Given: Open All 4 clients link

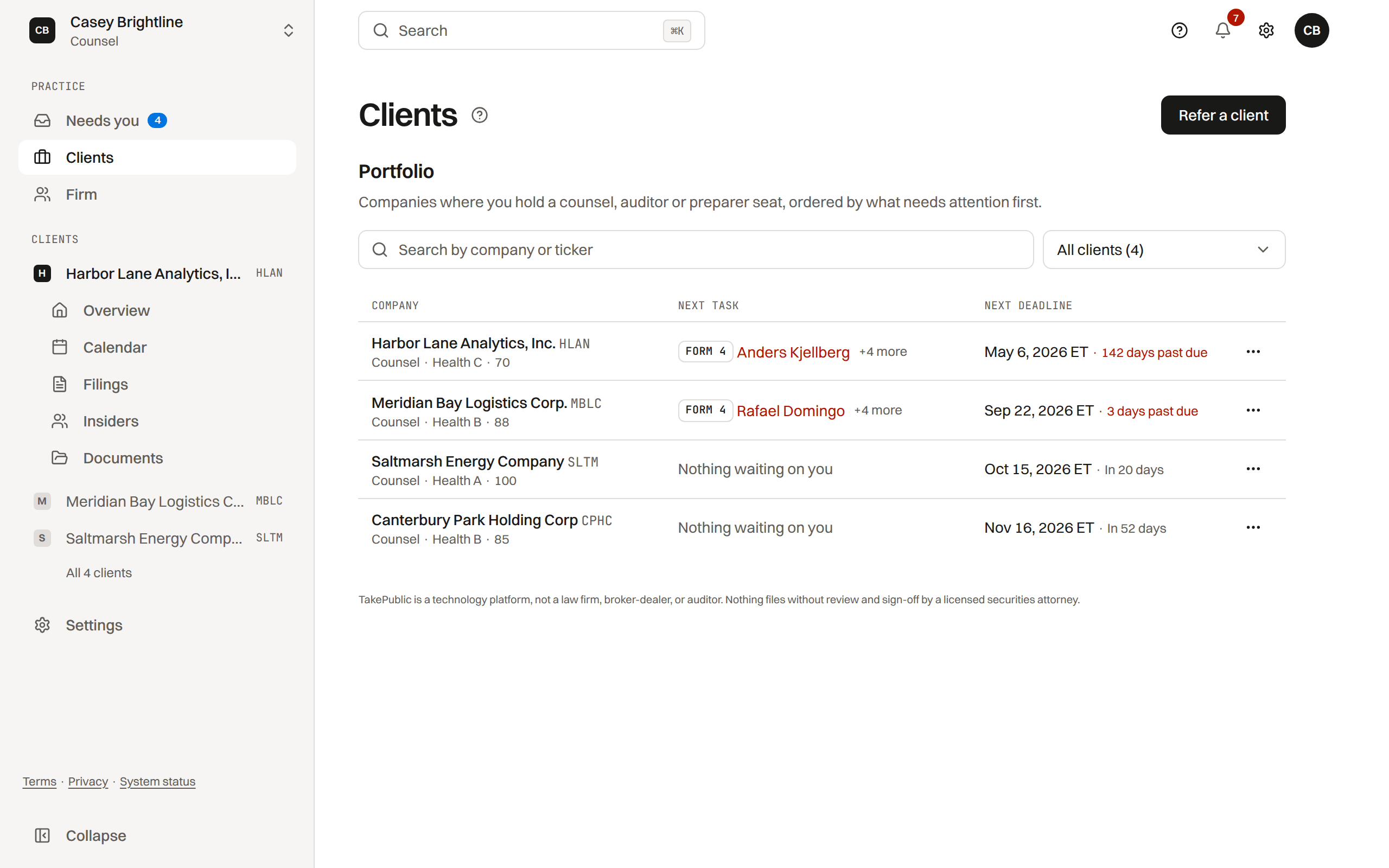Looking at the screenshot, I should (x=99, y=573).
